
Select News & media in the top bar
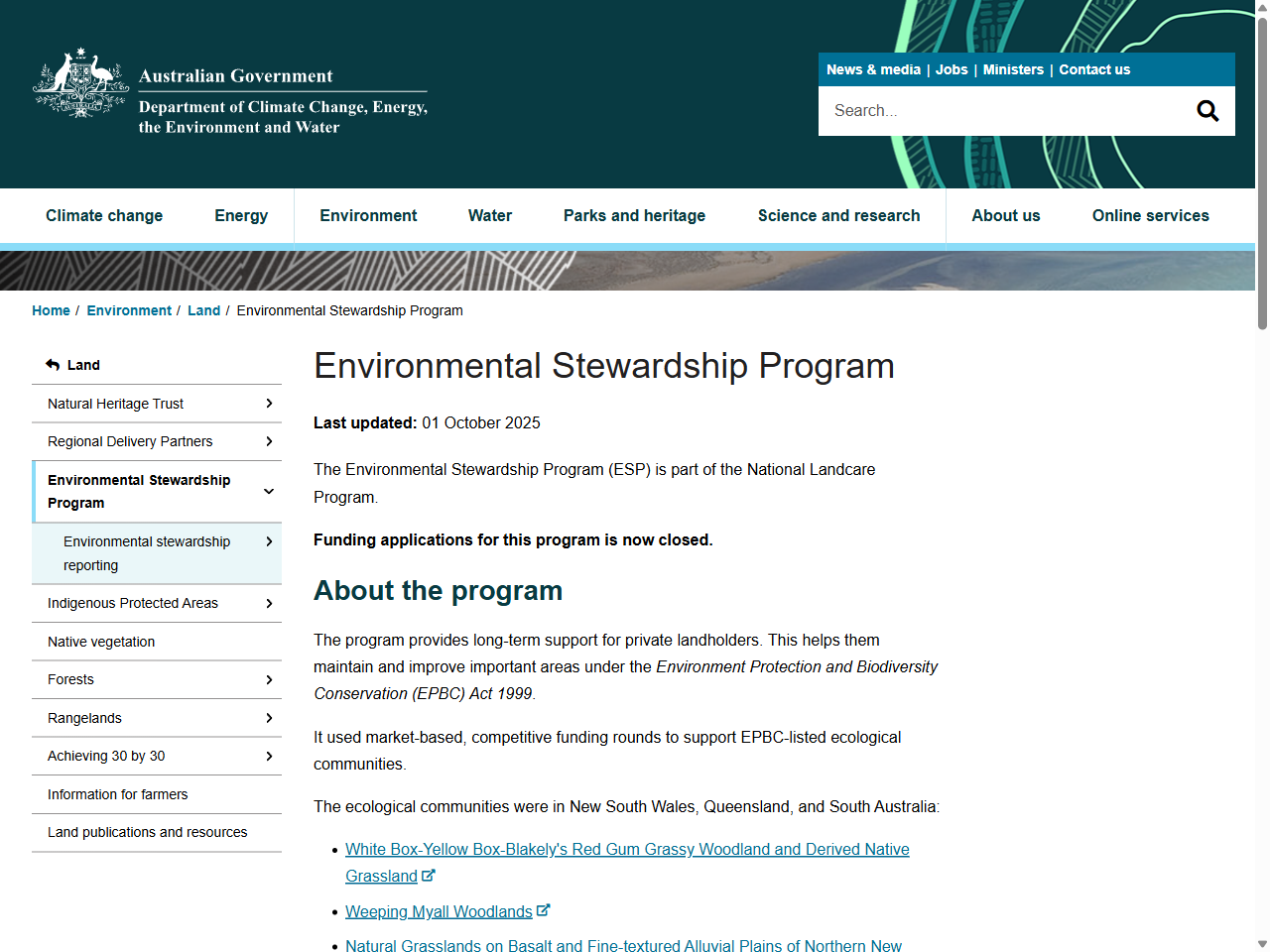[x=873, y=69]
